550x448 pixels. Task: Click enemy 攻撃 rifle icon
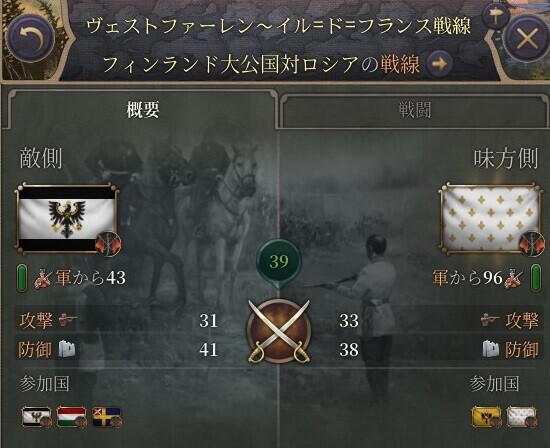(x=68, y=320)
